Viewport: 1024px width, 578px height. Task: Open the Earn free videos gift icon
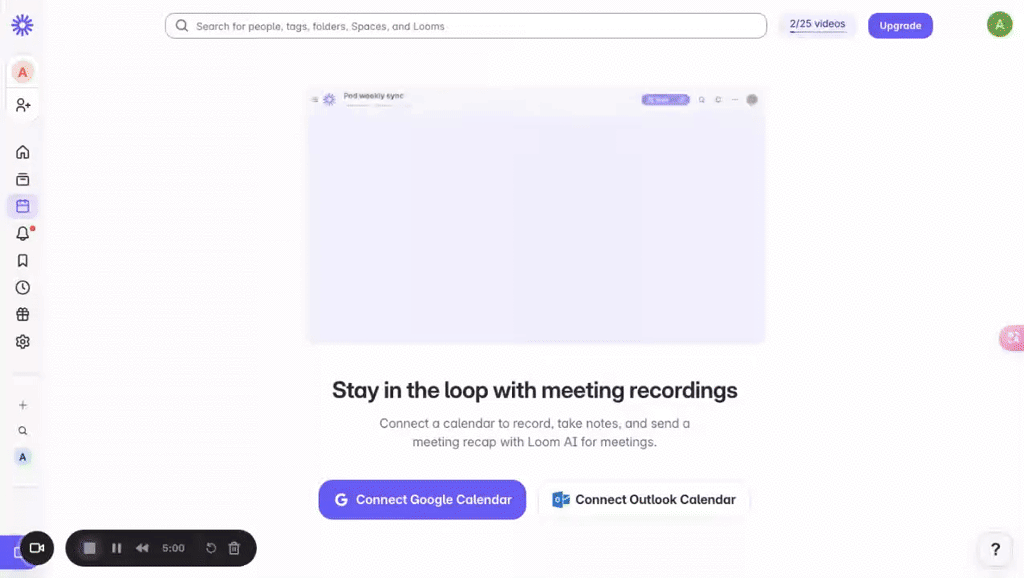(x=23, y=315)
